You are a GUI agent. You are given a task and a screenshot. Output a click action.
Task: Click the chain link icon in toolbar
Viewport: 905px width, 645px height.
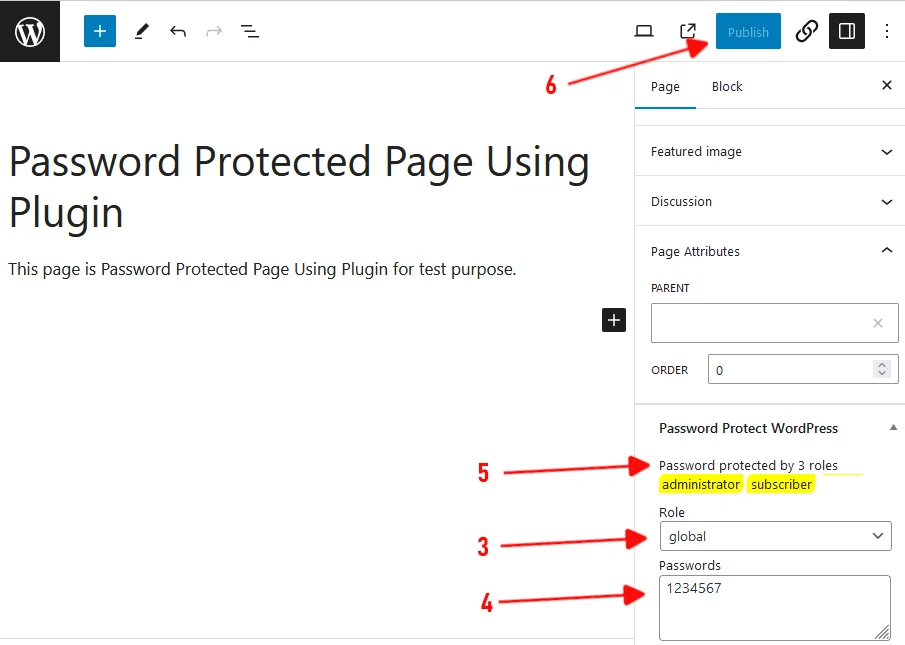pyautogui.click(x=806, y=31)
